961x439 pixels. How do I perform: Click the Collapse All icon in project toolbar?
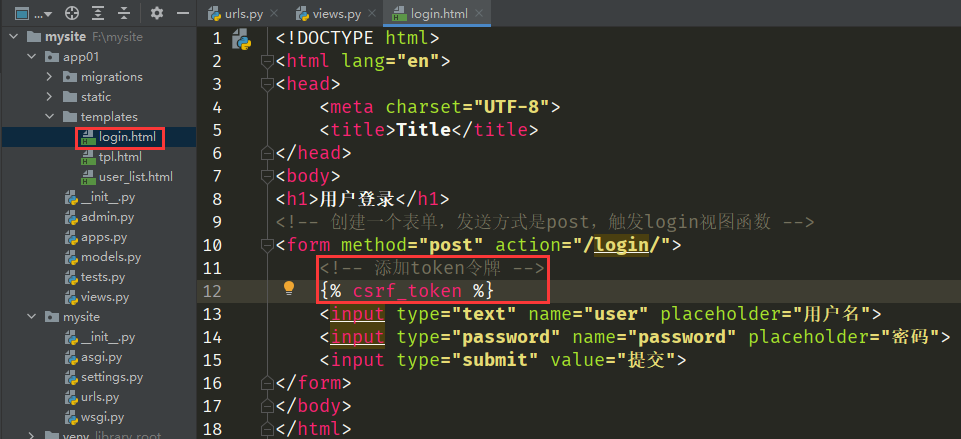click(124, 14)
